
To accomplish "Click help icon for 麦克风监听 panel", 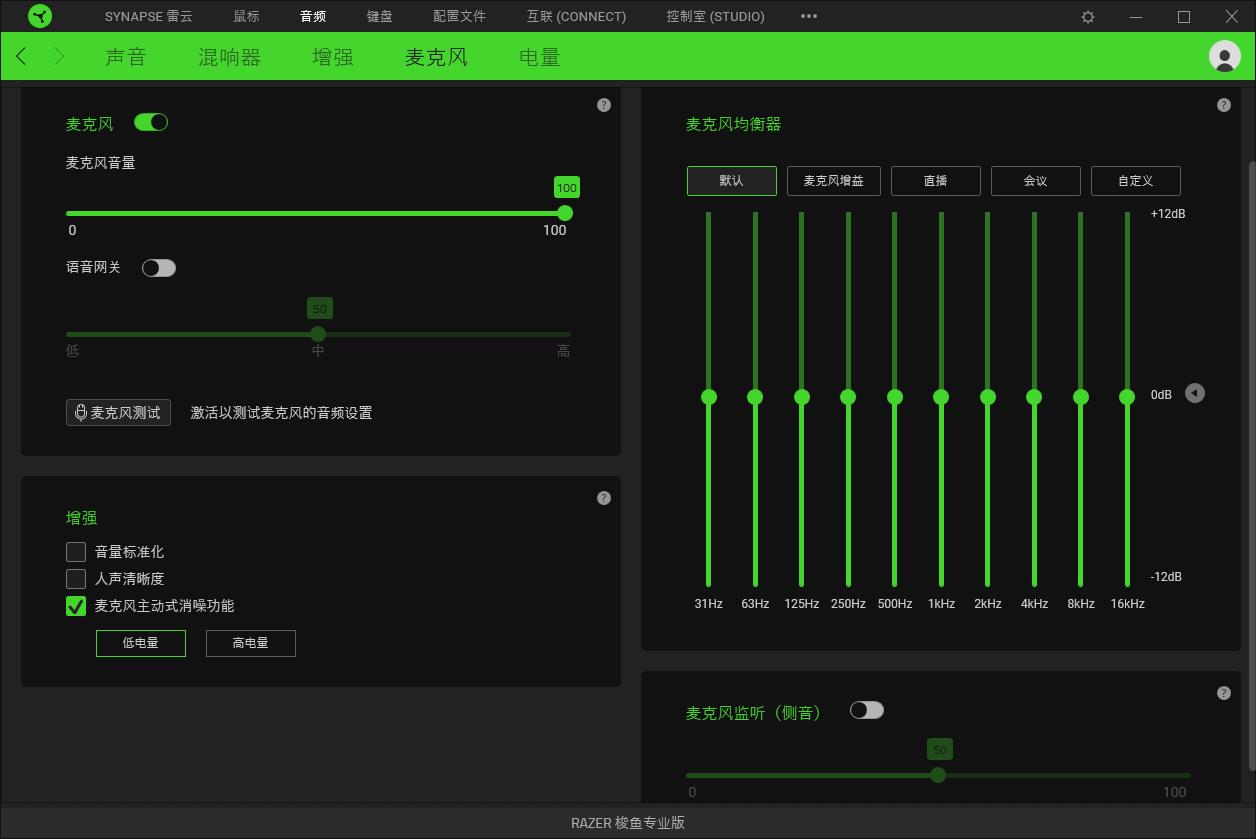I will 1223,693.
